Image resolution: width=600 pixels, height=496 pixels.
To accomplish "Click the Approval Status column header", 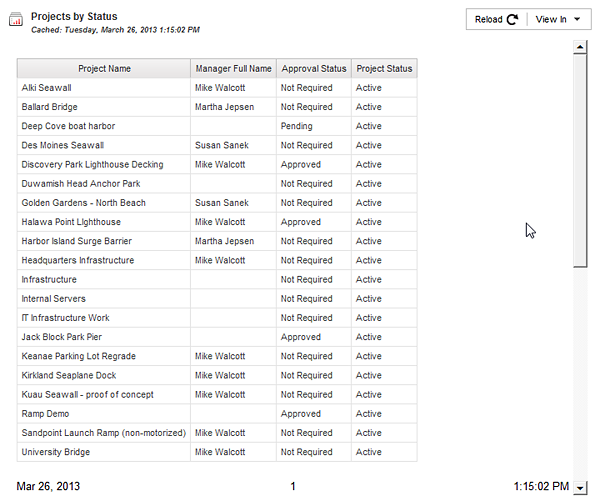I will tap(313, 69).
